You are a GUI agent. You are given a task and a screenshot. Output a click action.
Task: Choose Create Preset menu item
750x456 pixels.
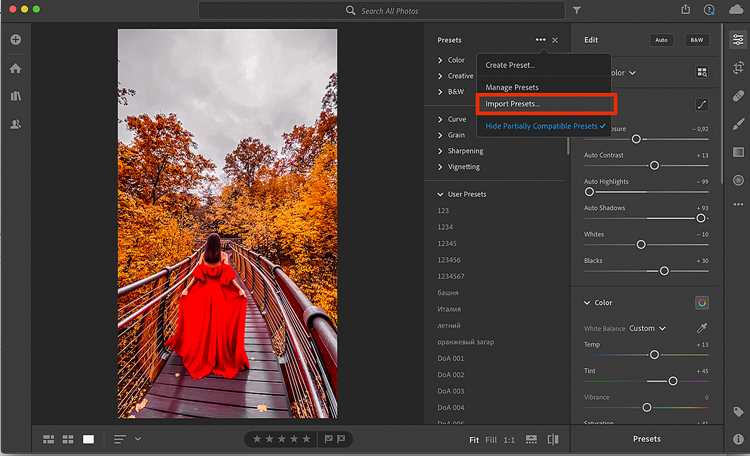click(510, 65)
